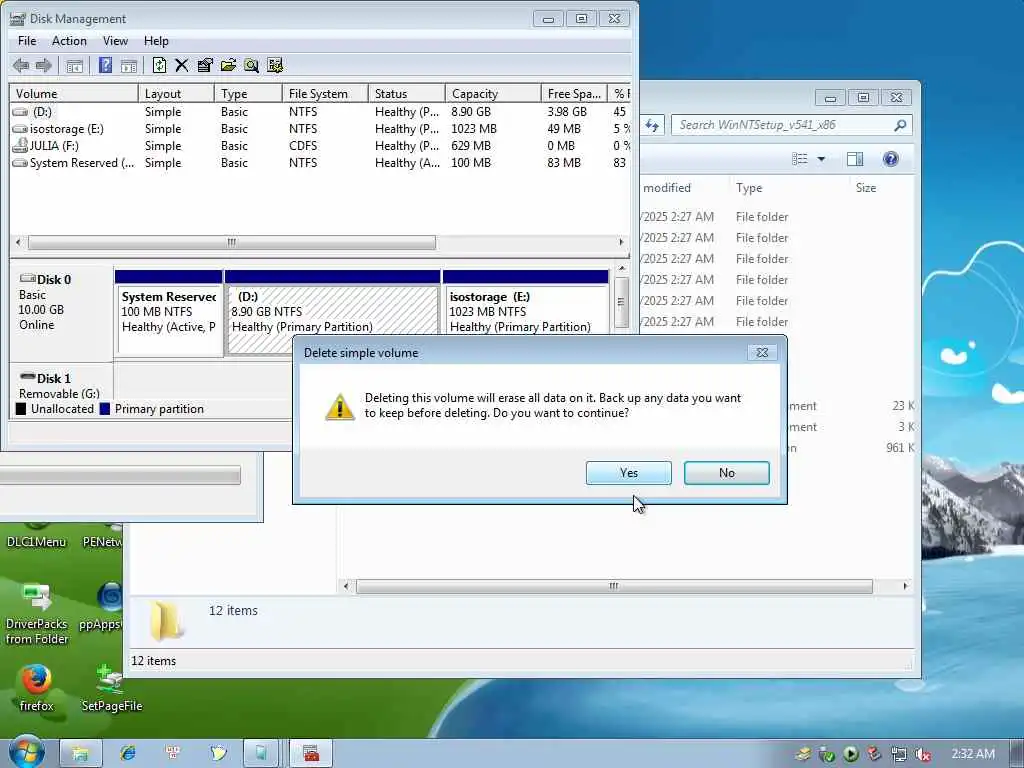Open the firefox desktop shortcut
Viewport: 1024px width, 768px height.
pos(36,688)
